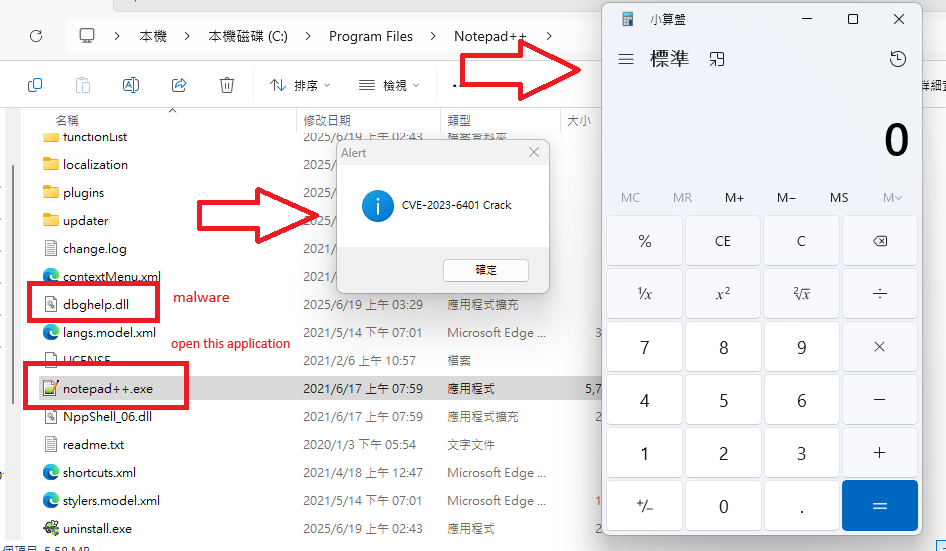Click the plus key

pos(880,453)
